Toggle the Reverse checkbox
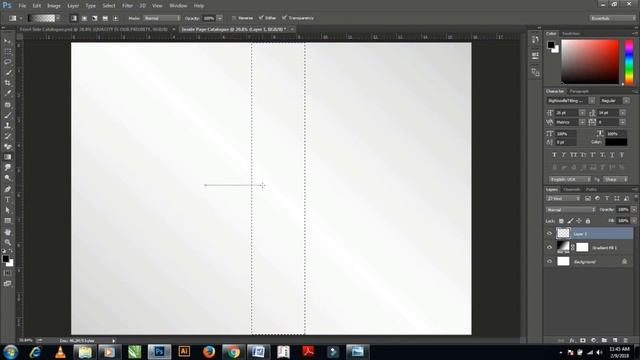 (x=233, y=18)
